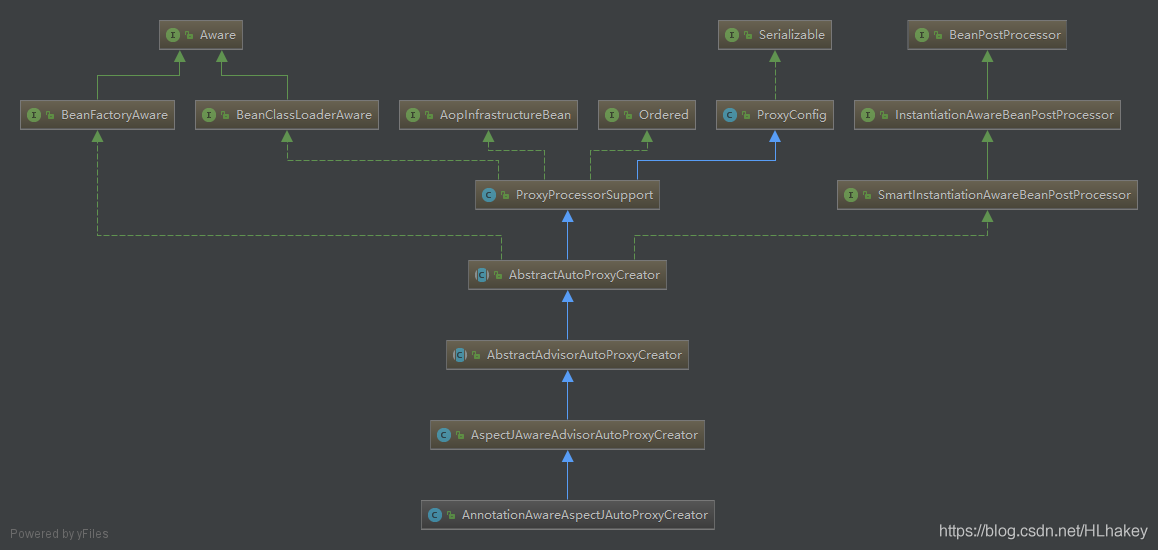The height and width of the screenshot is (550, 1158).
Task: Select the 'Aware' label in the top-level node
Action: point(218,35)
